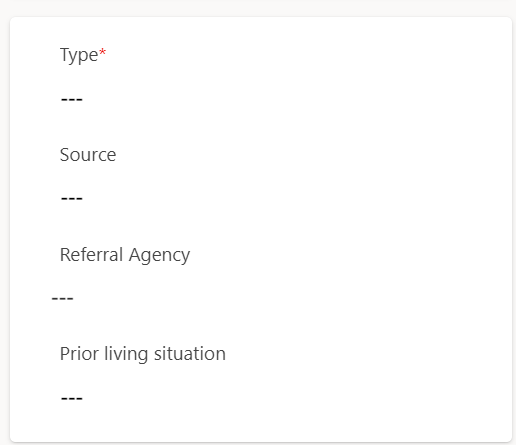Open the Type field showing dashes
516x445 pixels.
72,99
